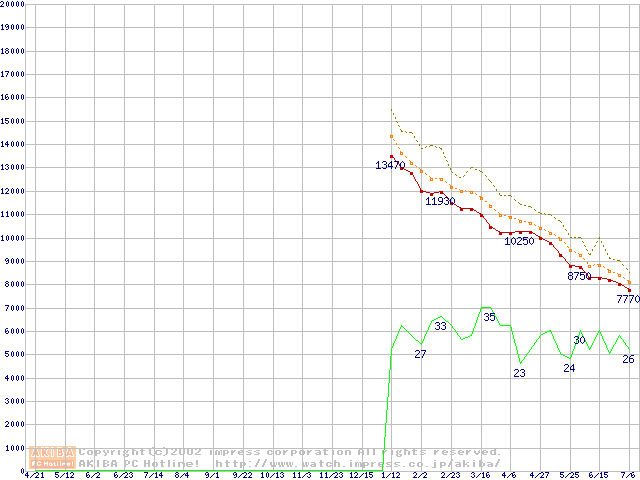Select the 11930 price data label
Viewport: 640px width, 480px height.
point(440,201)
